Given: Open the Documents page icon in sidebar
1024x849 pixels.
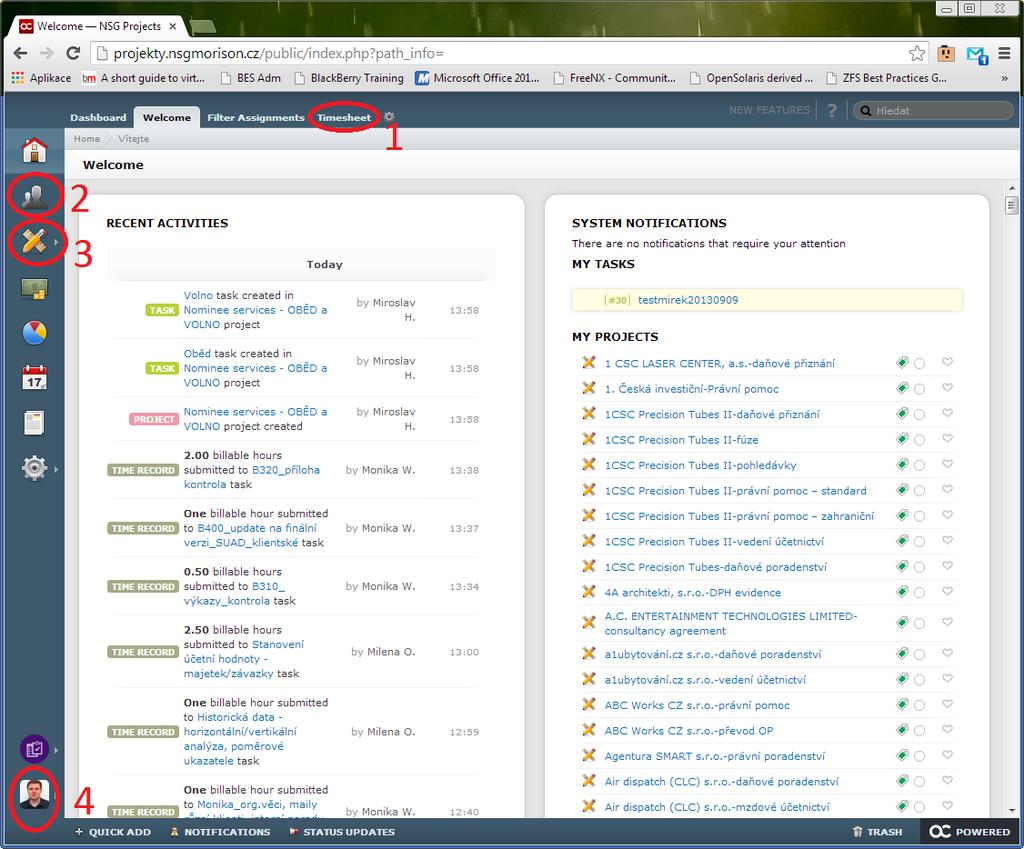Looking at the screenshot, I should [34, 423].
